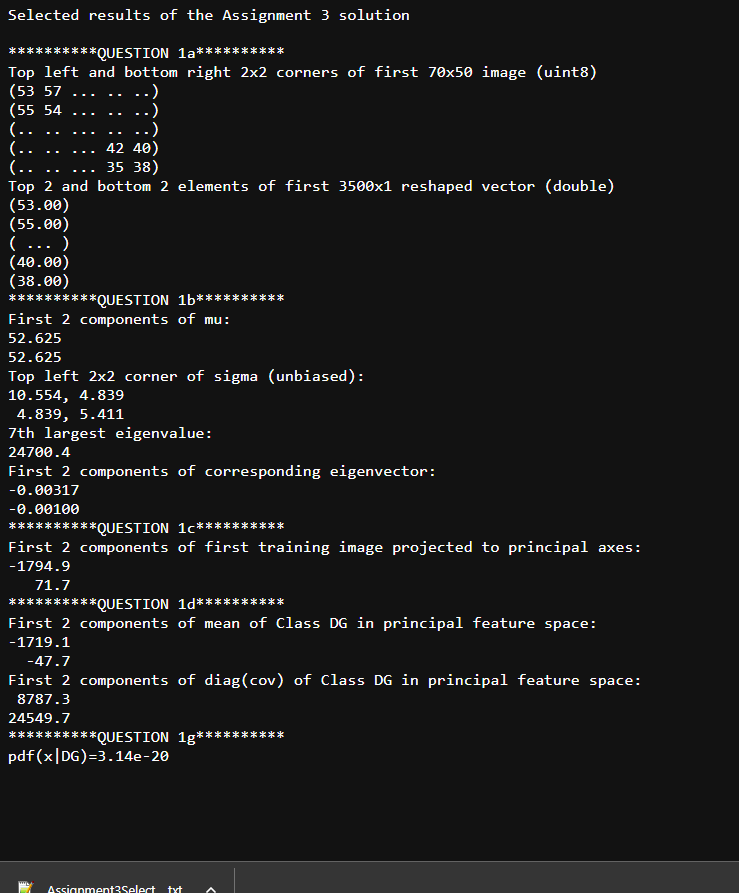Click the QUESTION 1b header line
This screenshot has width=739, height=893.
146,300
